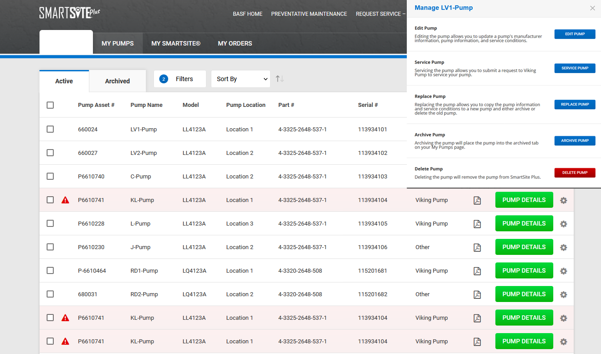Viewport: 601px width, 361px height.
Task: Click the Serial # column header
Action: [368, 105]
